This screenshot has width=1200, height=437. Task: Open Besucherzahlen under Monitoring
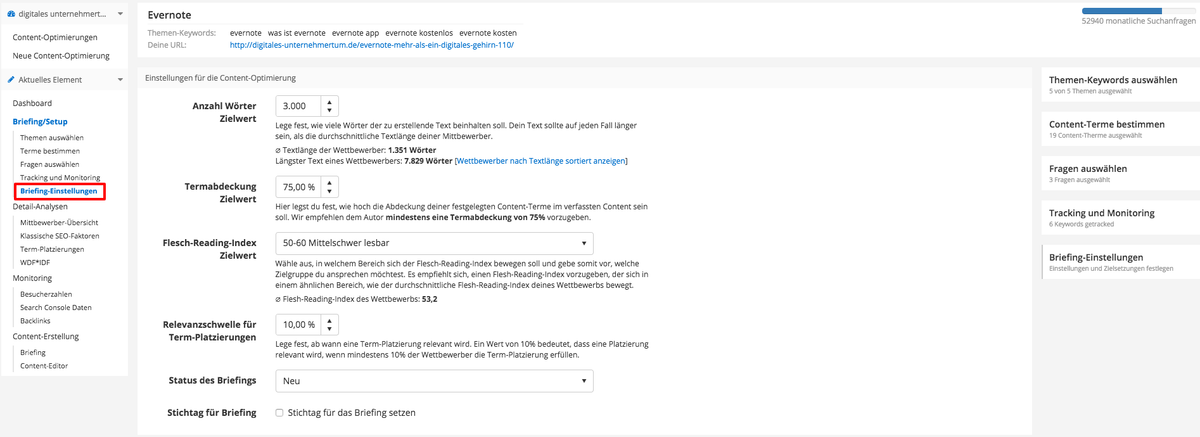(x=46, y=294)
